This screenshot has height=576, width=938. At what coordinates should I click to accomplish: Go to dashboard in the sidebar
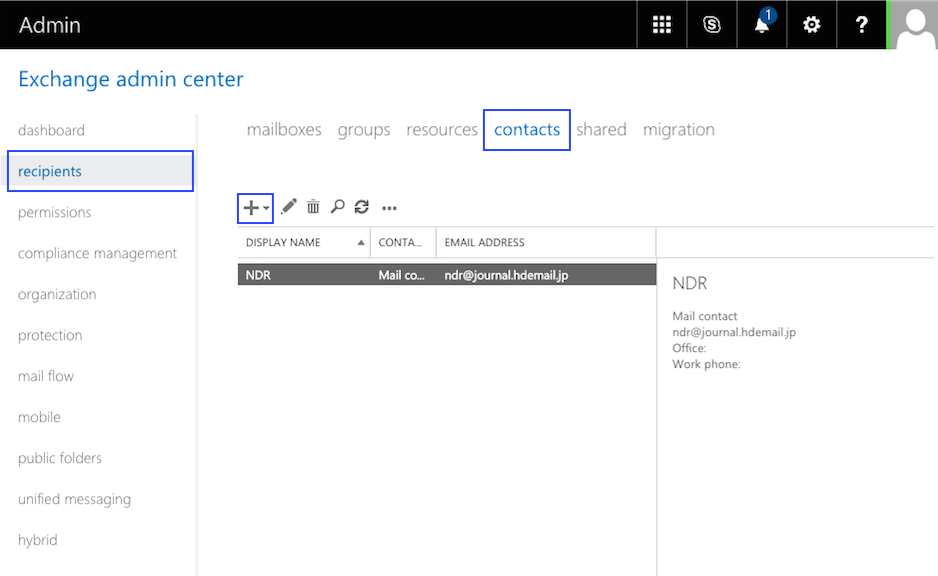pos(51,130)
